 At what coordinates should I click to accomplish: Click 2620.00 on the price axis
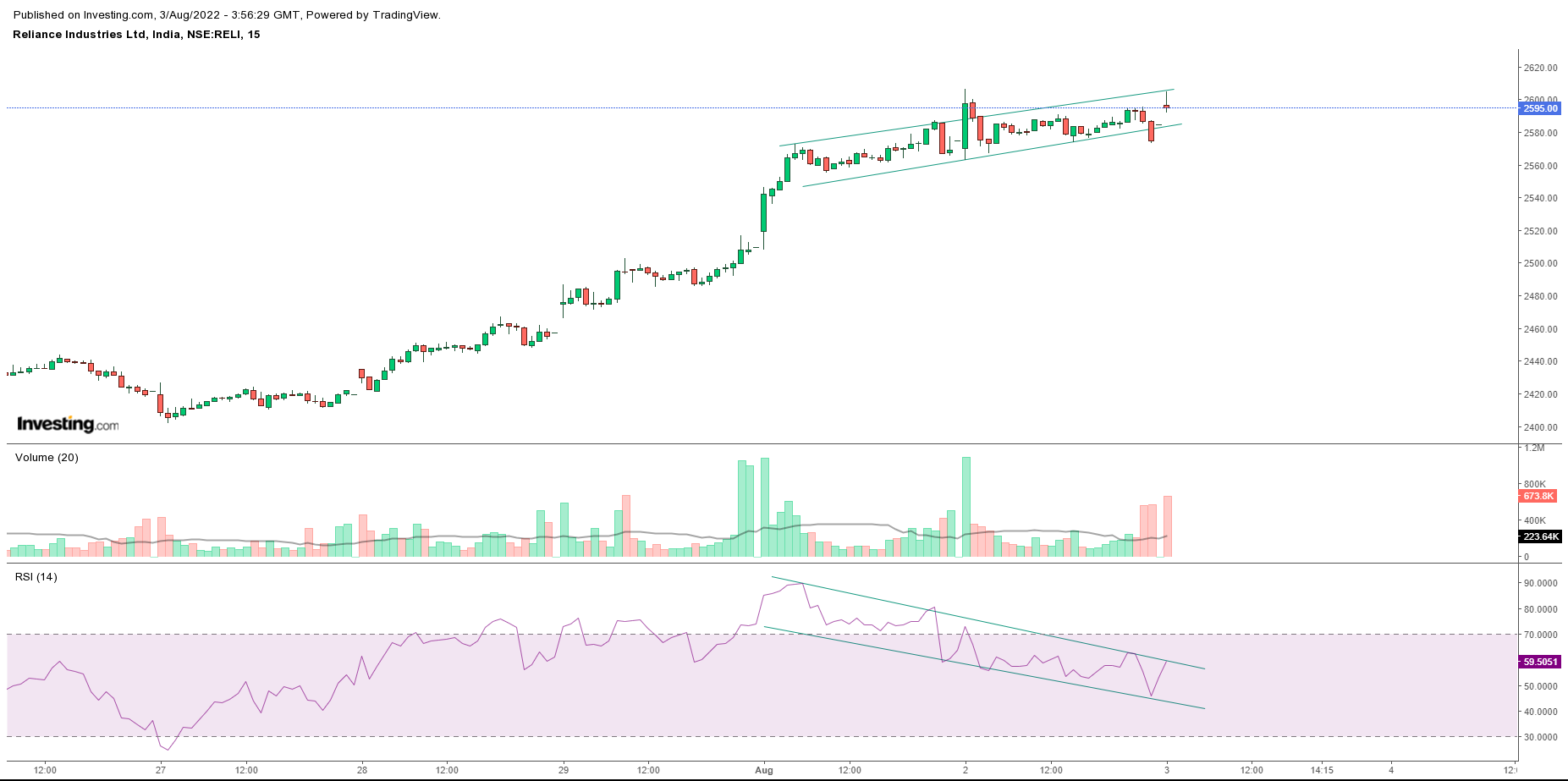[1540, 68]
